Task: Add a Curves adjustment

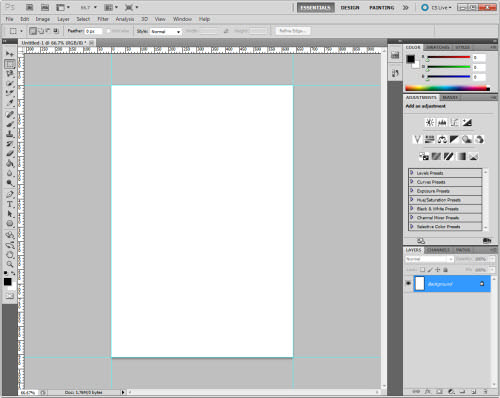Action: point(454,122)
